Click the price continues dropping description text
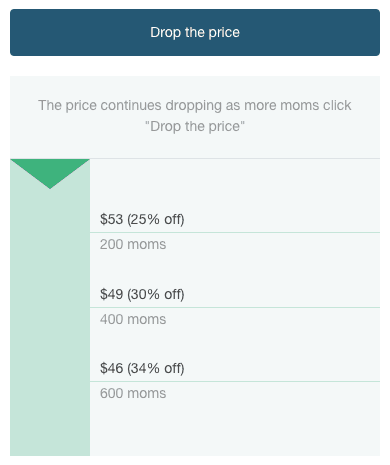 click(x=195, y=105)
